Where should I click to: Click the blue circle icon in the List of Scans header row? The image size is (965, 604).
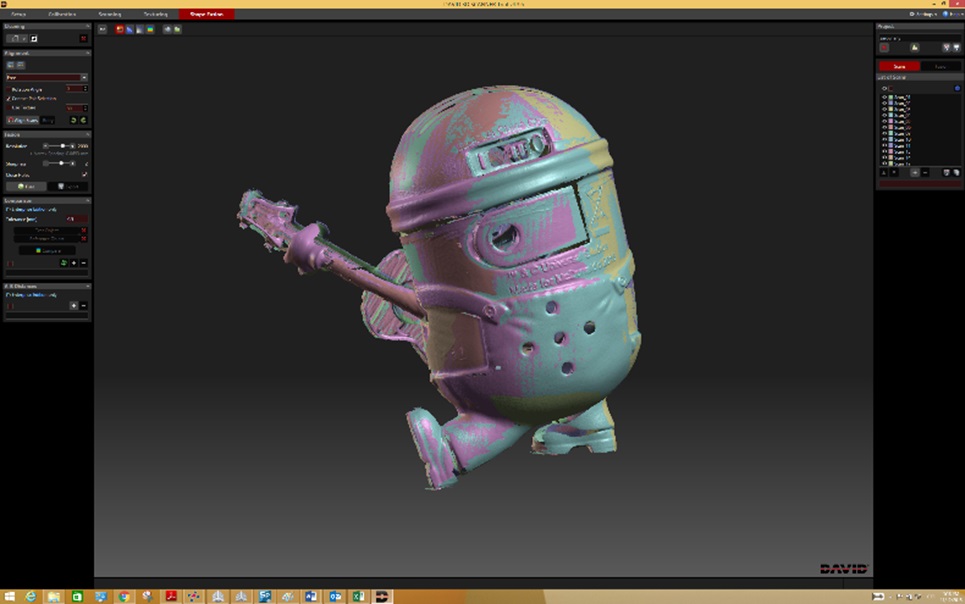tap(957, 89)
